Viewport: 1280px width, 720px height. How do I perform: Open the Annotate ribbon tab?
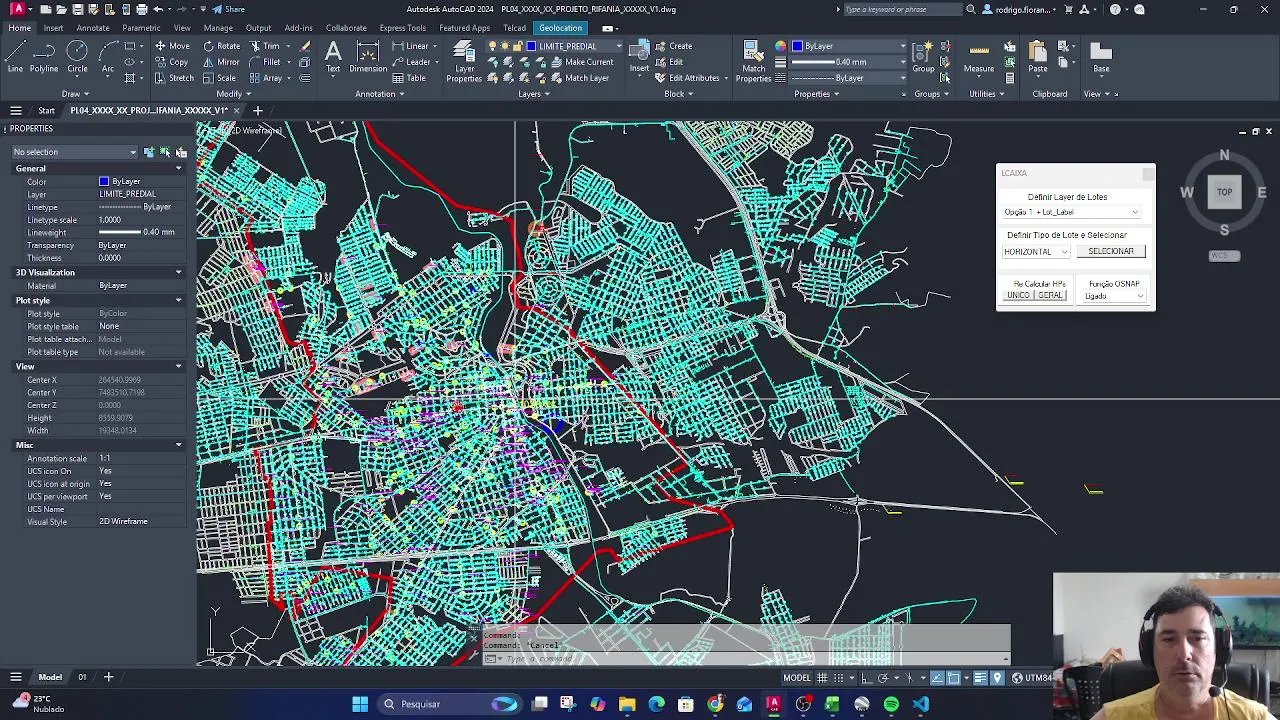point(93,28)
